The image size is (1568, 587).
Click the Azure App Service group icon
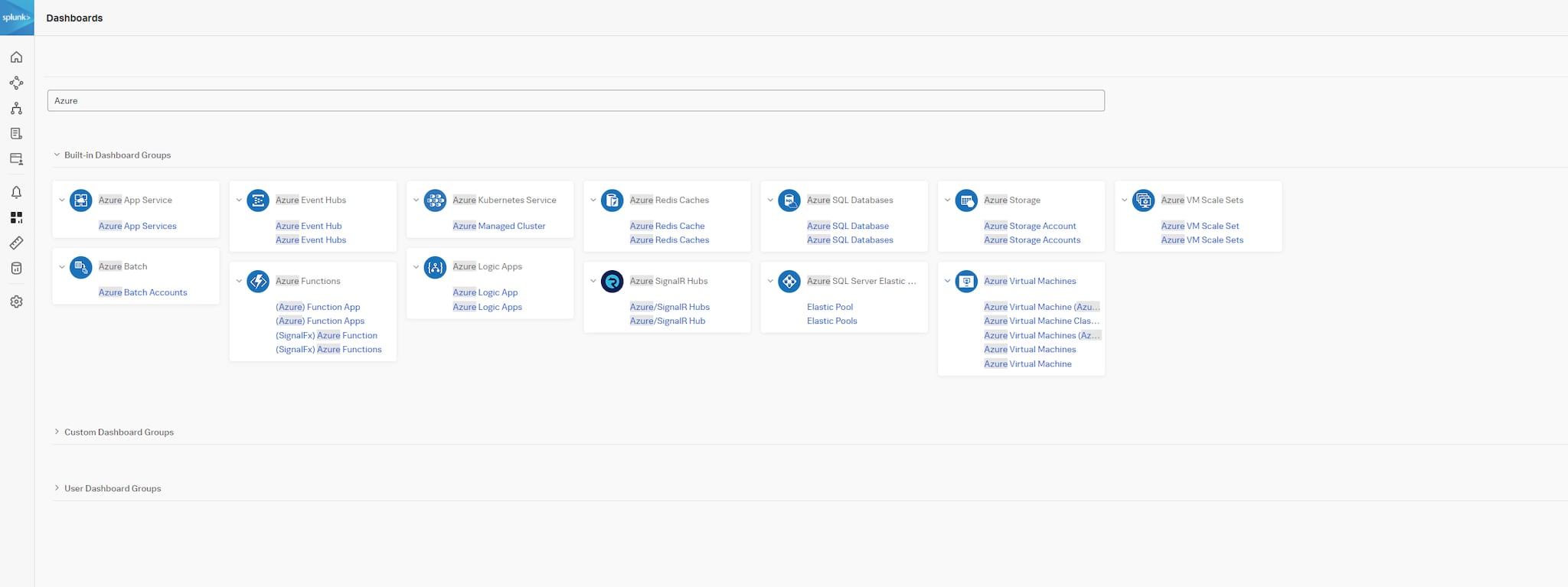click(80, 201)
